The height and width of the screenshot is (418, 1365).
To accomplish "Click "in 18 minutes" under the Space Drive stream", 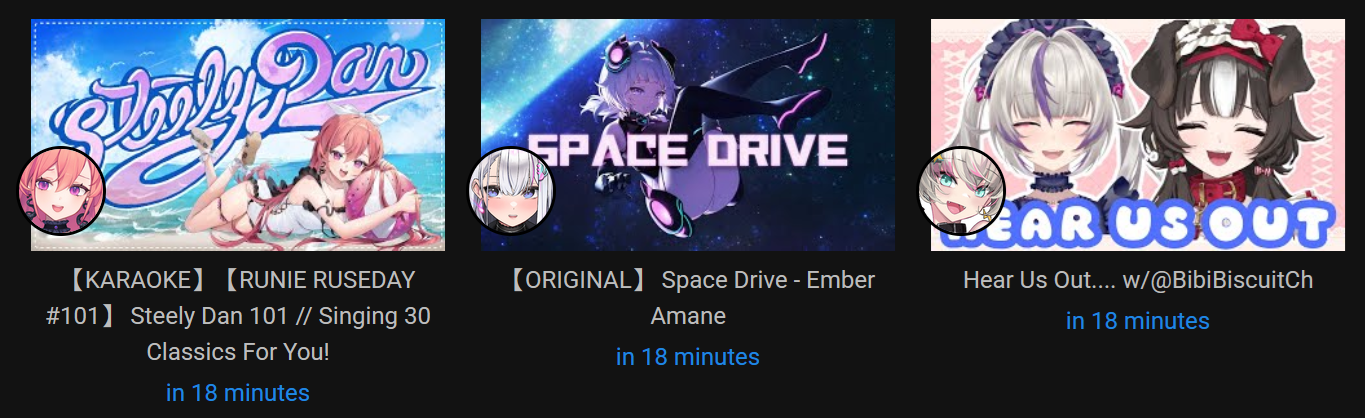I will (688, 357).
